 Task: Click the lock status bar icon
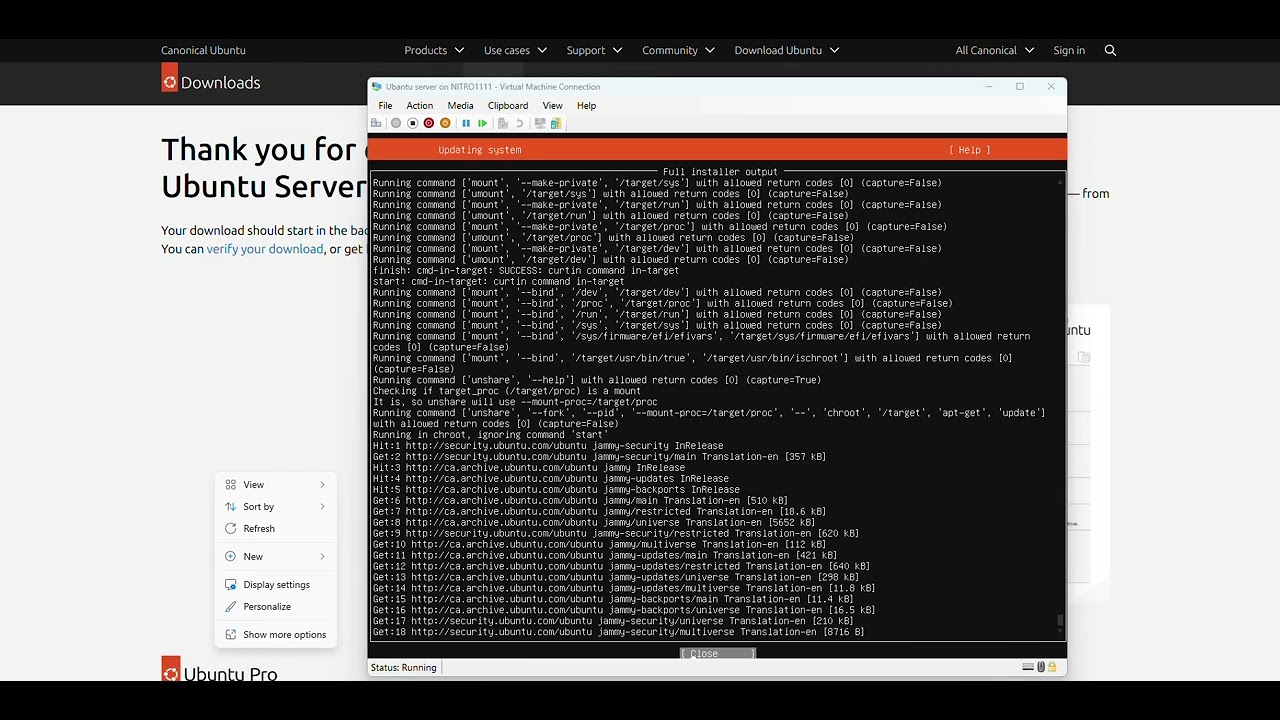coord(1052,667)
